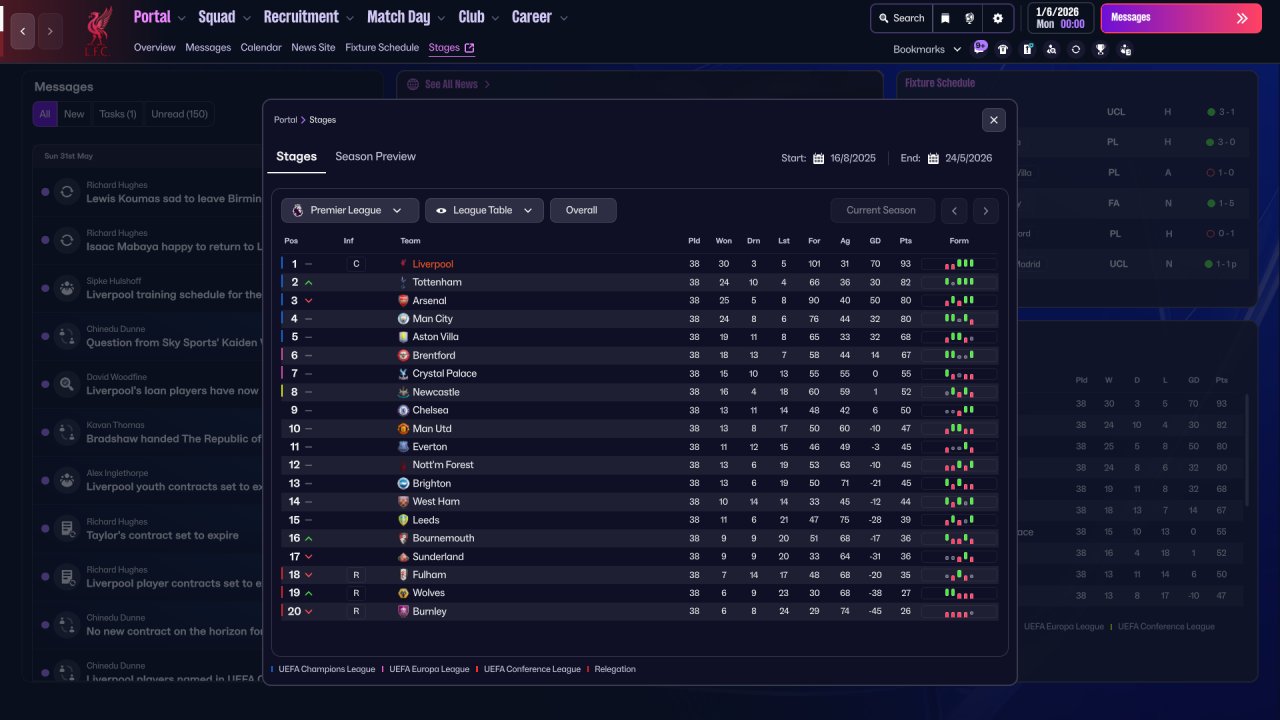The width and height of the screenshot is (1280, 720).
Task: Select the Season Preview tab
Action: pos(375,157)
